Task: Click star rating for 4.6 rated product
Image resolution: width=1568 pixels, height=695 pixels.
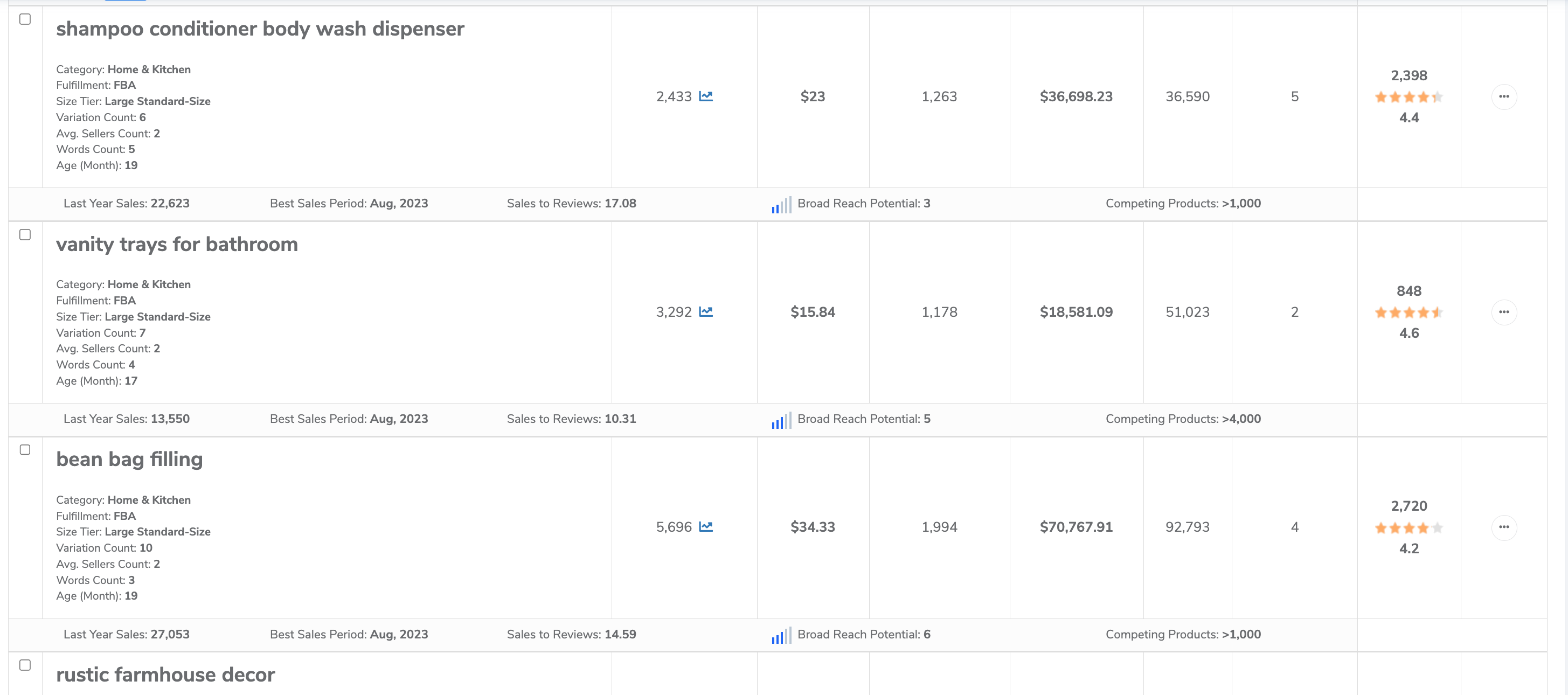Action: tap(1409, 312)
